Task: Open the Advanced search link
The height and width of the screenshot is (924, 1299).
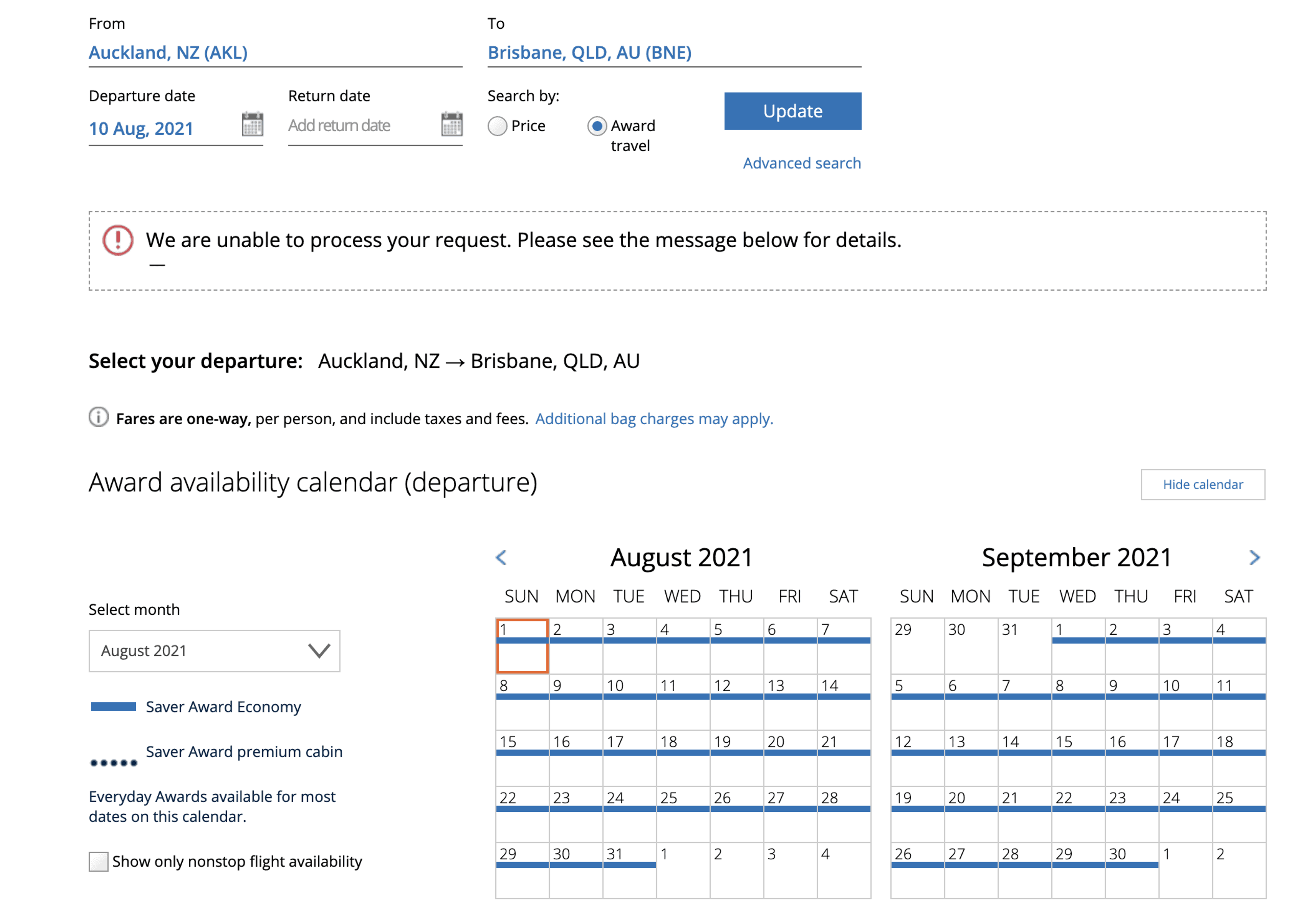Action: 801,163
